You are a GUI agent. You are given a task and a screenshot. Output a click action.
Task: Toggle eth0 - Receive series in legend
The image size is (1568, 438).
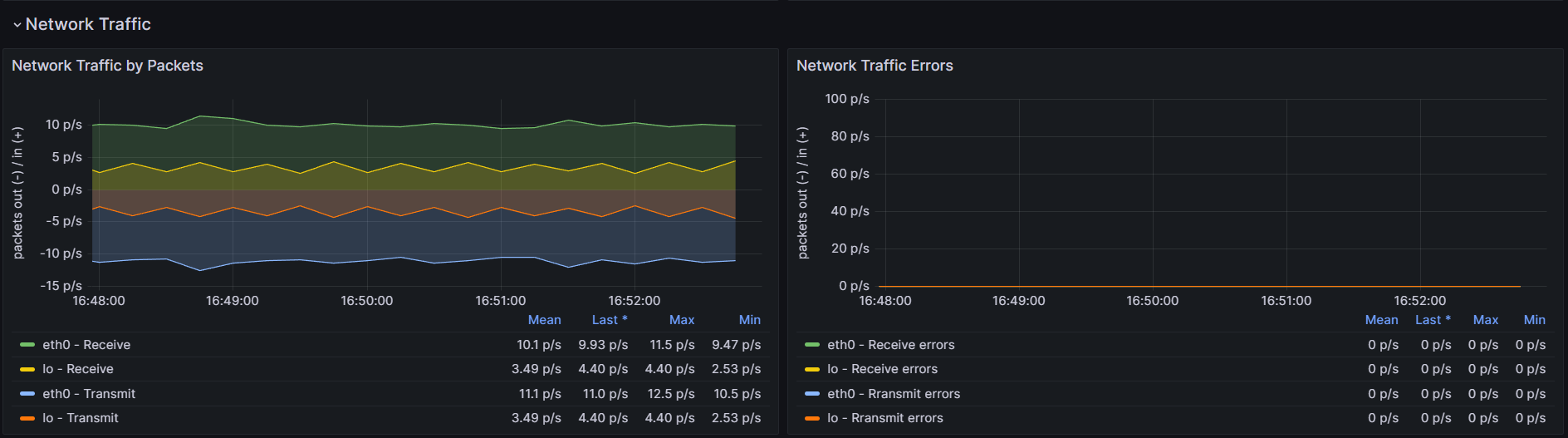point(86,345)
